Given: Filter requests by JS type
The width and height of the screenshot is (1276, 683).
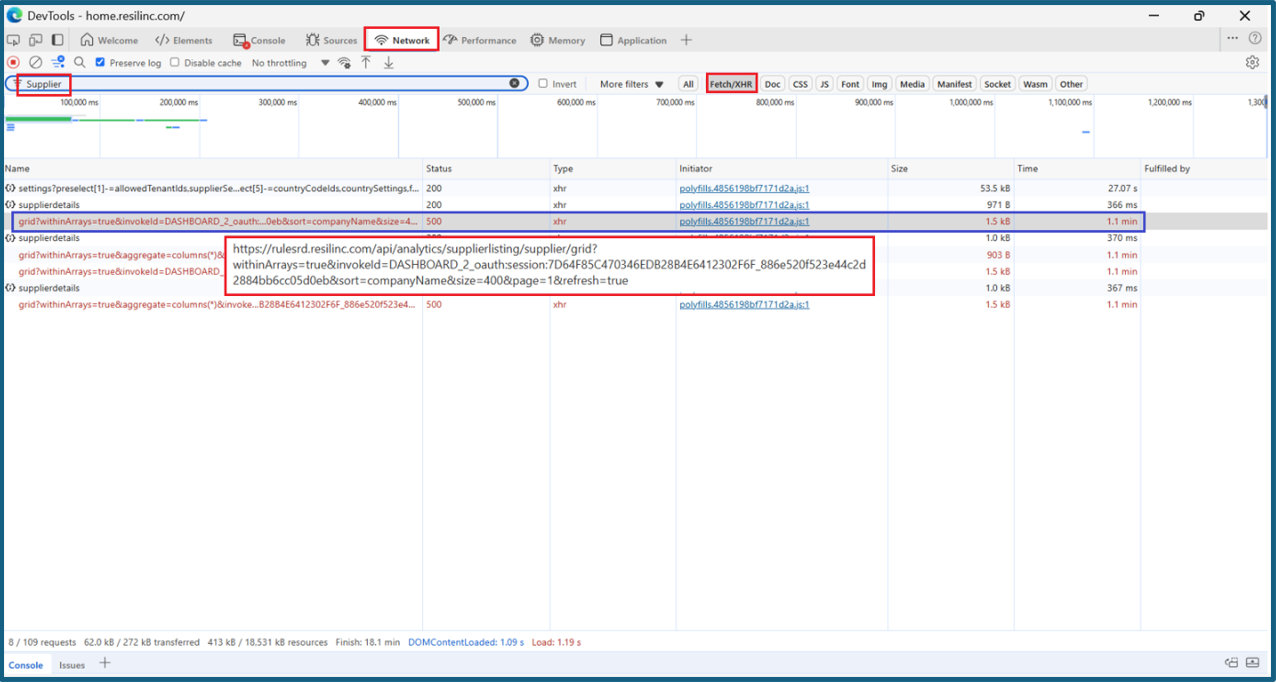Looking at the screenshot, I should [824, 84].
